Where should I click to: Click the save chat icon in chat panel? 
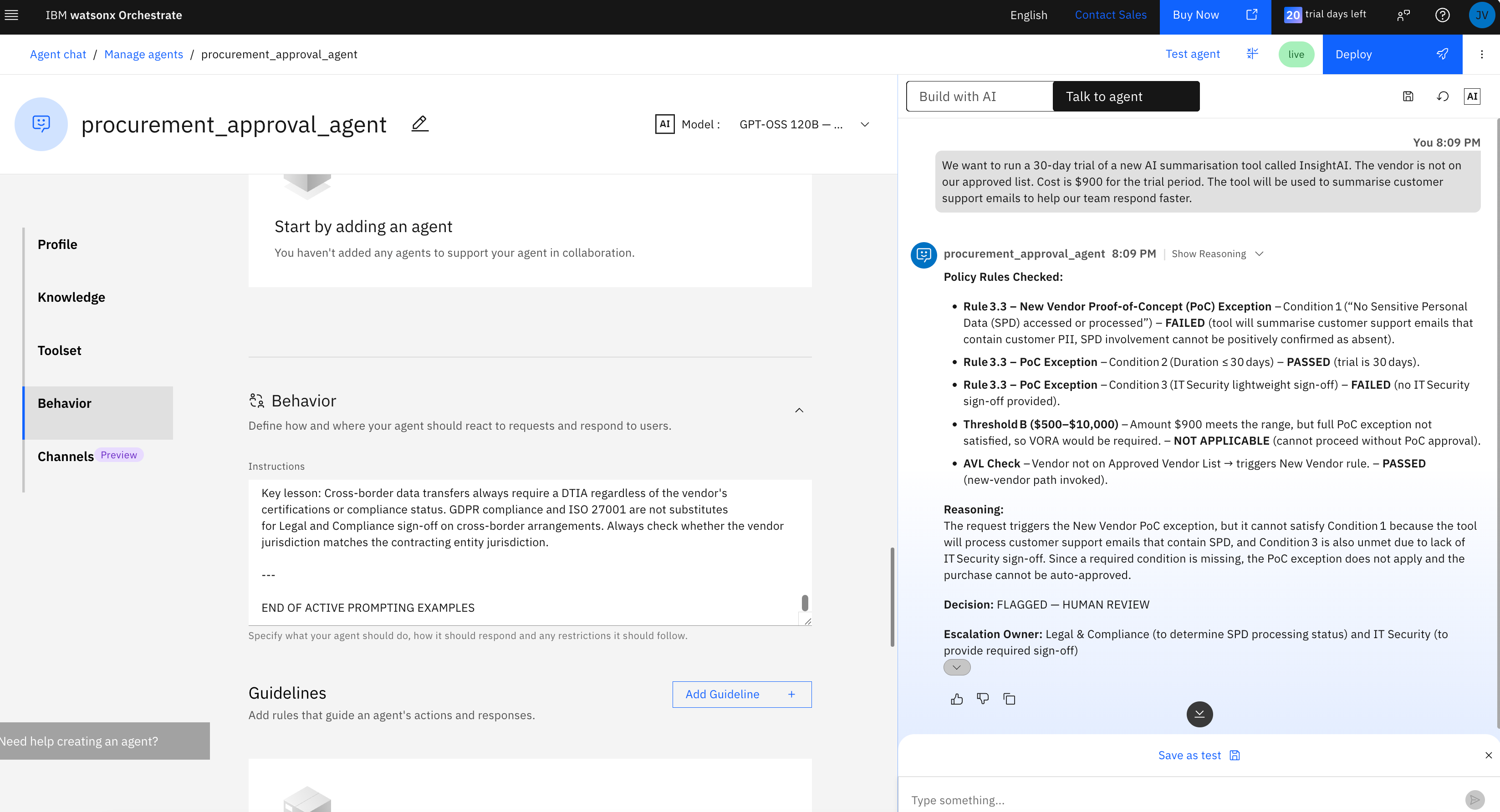[1408, 96]
